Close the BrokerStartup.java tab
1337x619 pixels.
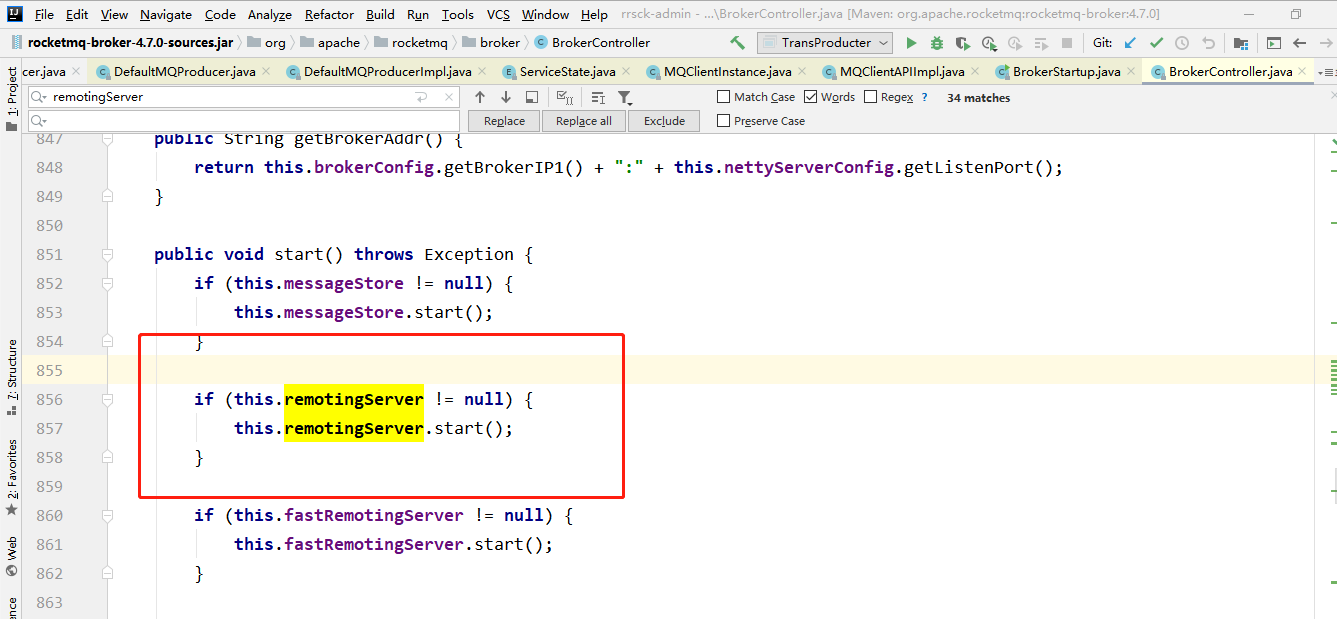point(1130,72)
